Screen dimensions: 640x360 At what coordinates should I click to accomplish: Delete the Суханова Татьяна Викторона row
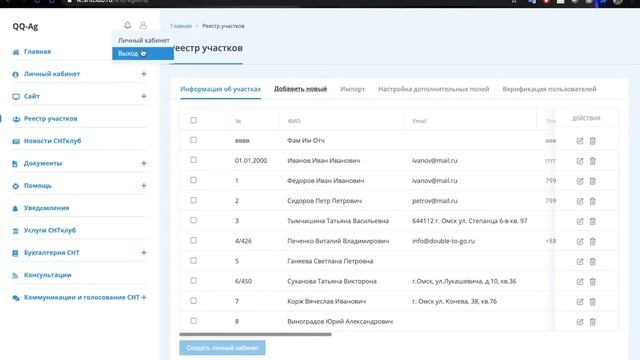593,282
